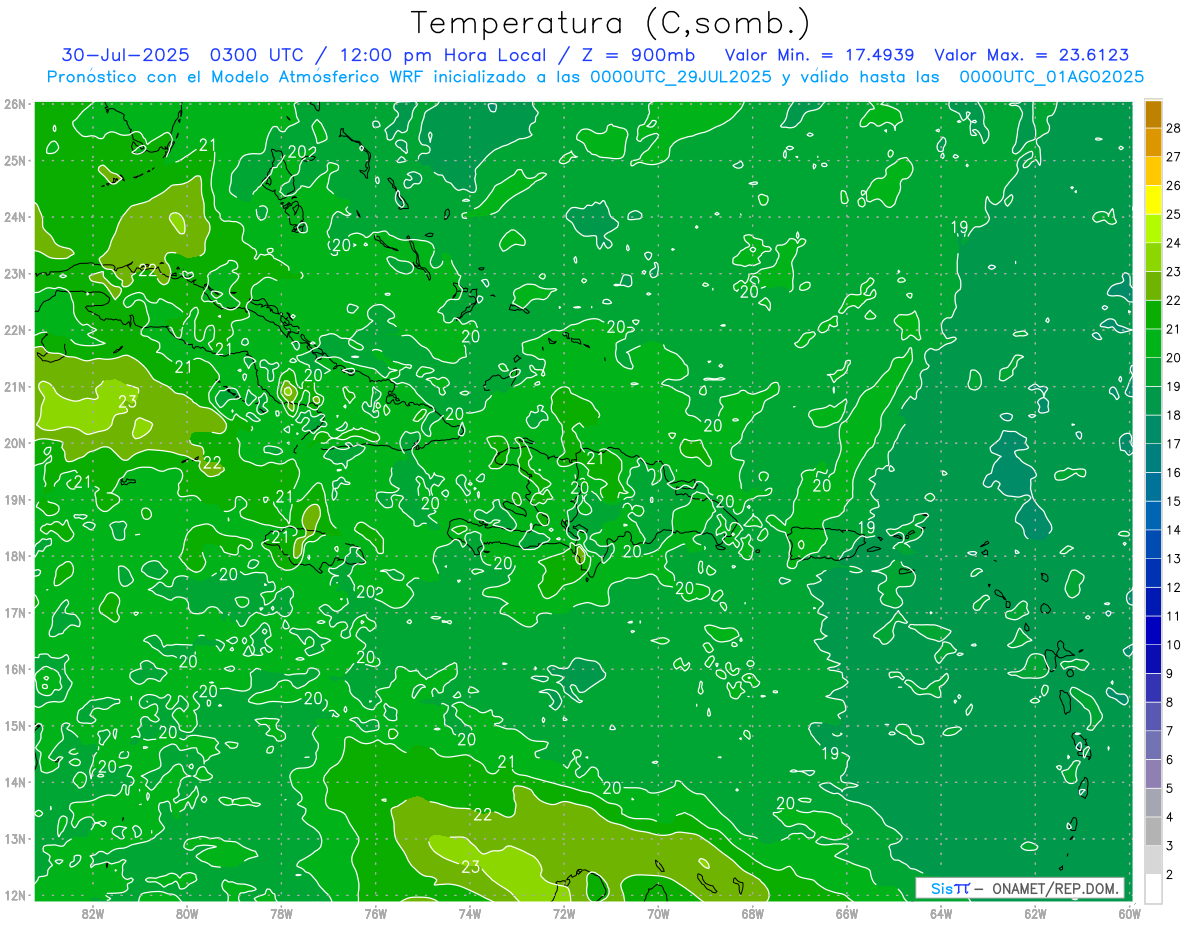Screen dimensions: 1200x927
Task: Click the legend value 9
Action: click(x=1170, y=674)
